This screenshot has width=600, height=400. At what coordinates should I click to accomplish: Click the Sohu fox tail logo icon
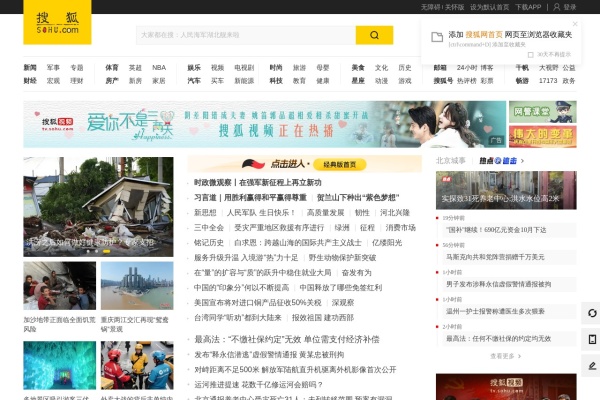tap(253, 164)
